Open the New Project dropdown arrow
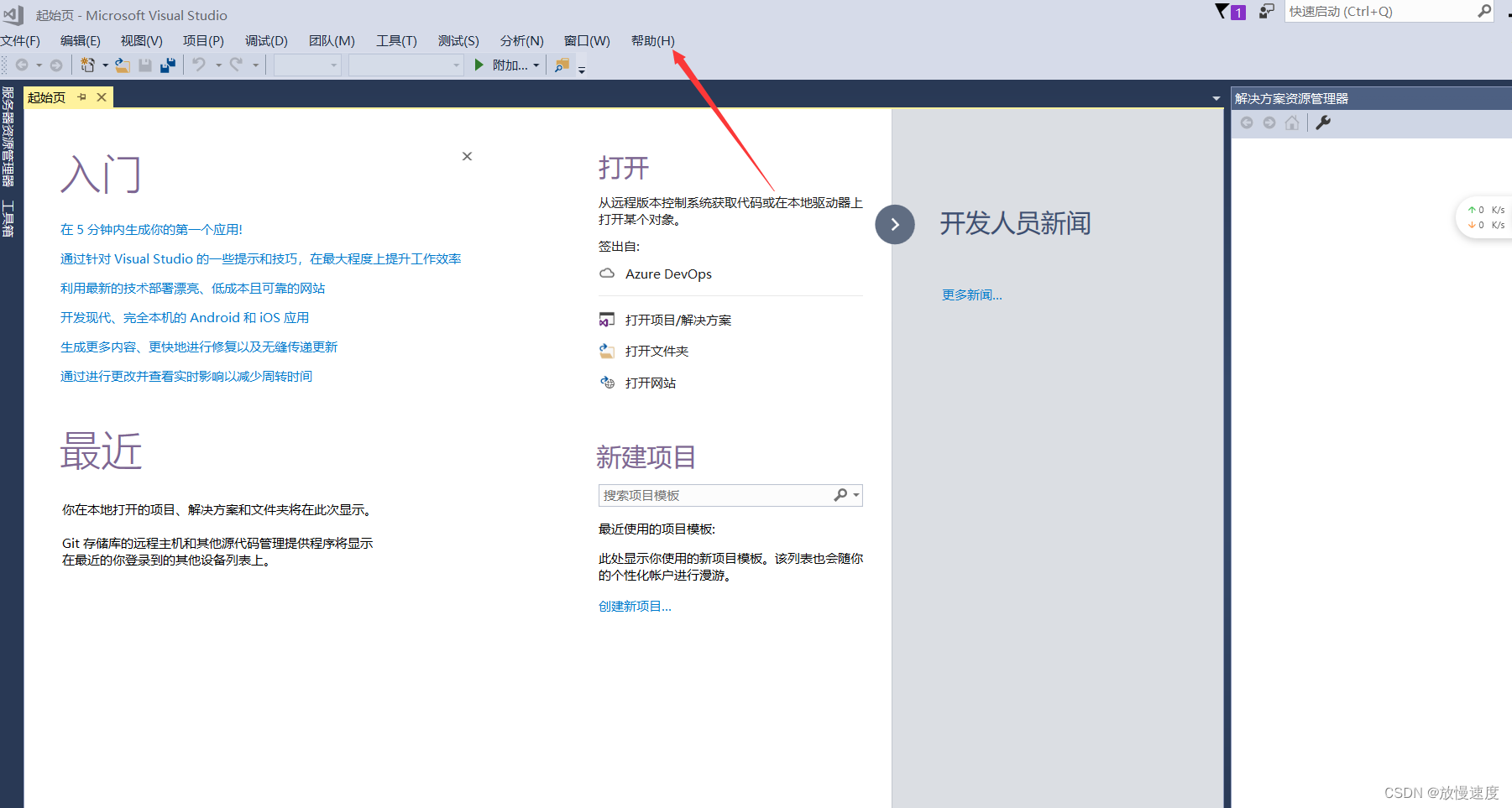1512x808 pixels. click(x=105, y=65)
